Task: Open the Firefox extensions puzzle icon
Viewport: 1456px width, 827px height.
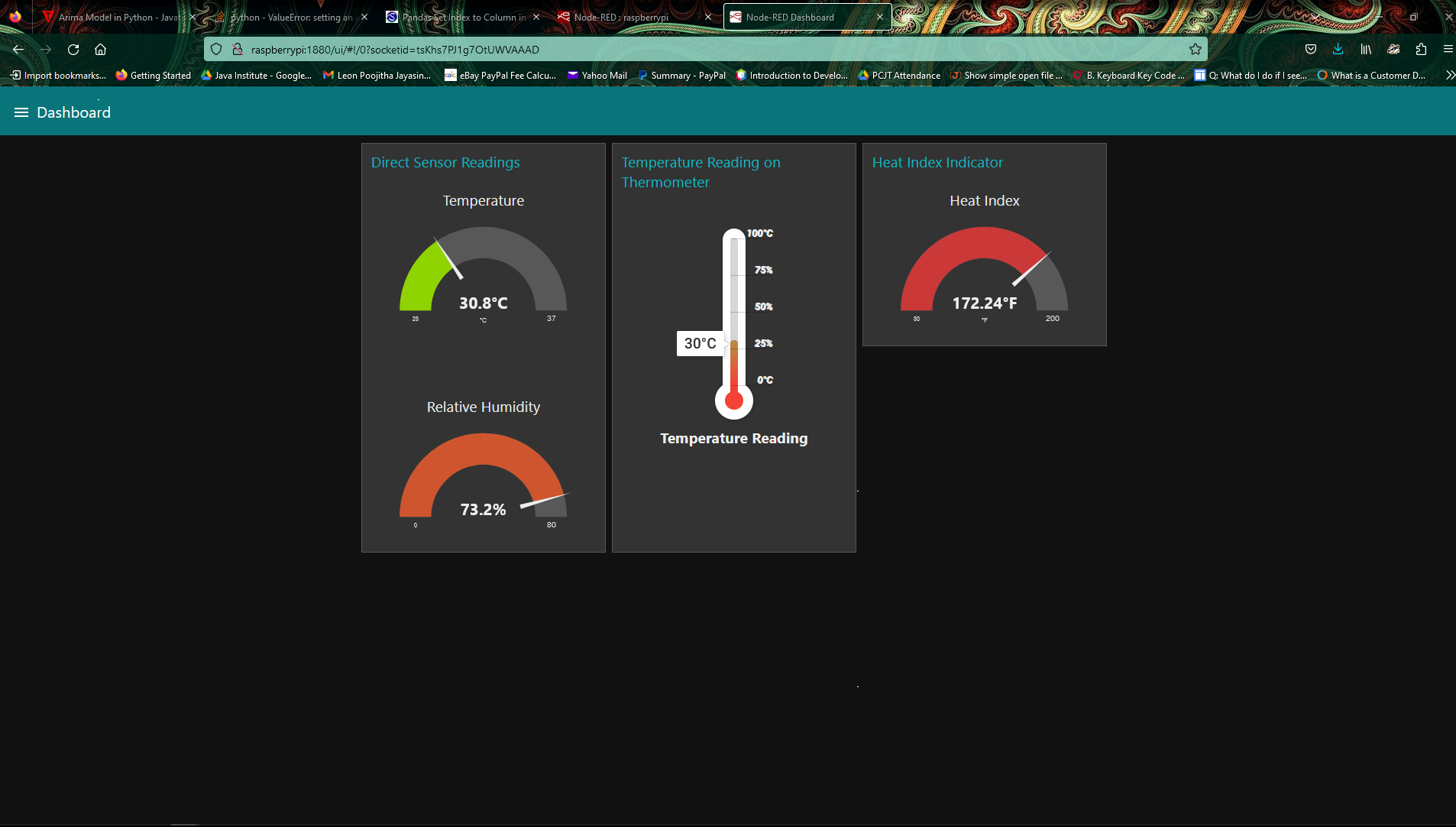Action: pos(1421,49)
